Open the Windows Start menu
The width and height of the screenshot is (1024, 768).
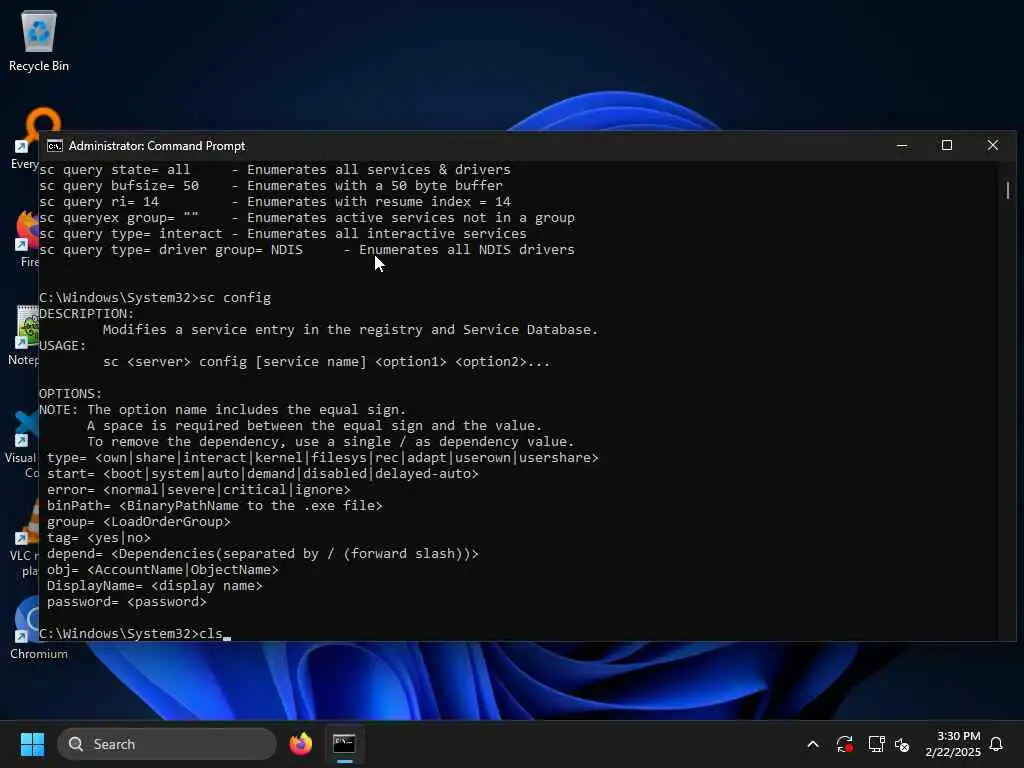(32, 744)
